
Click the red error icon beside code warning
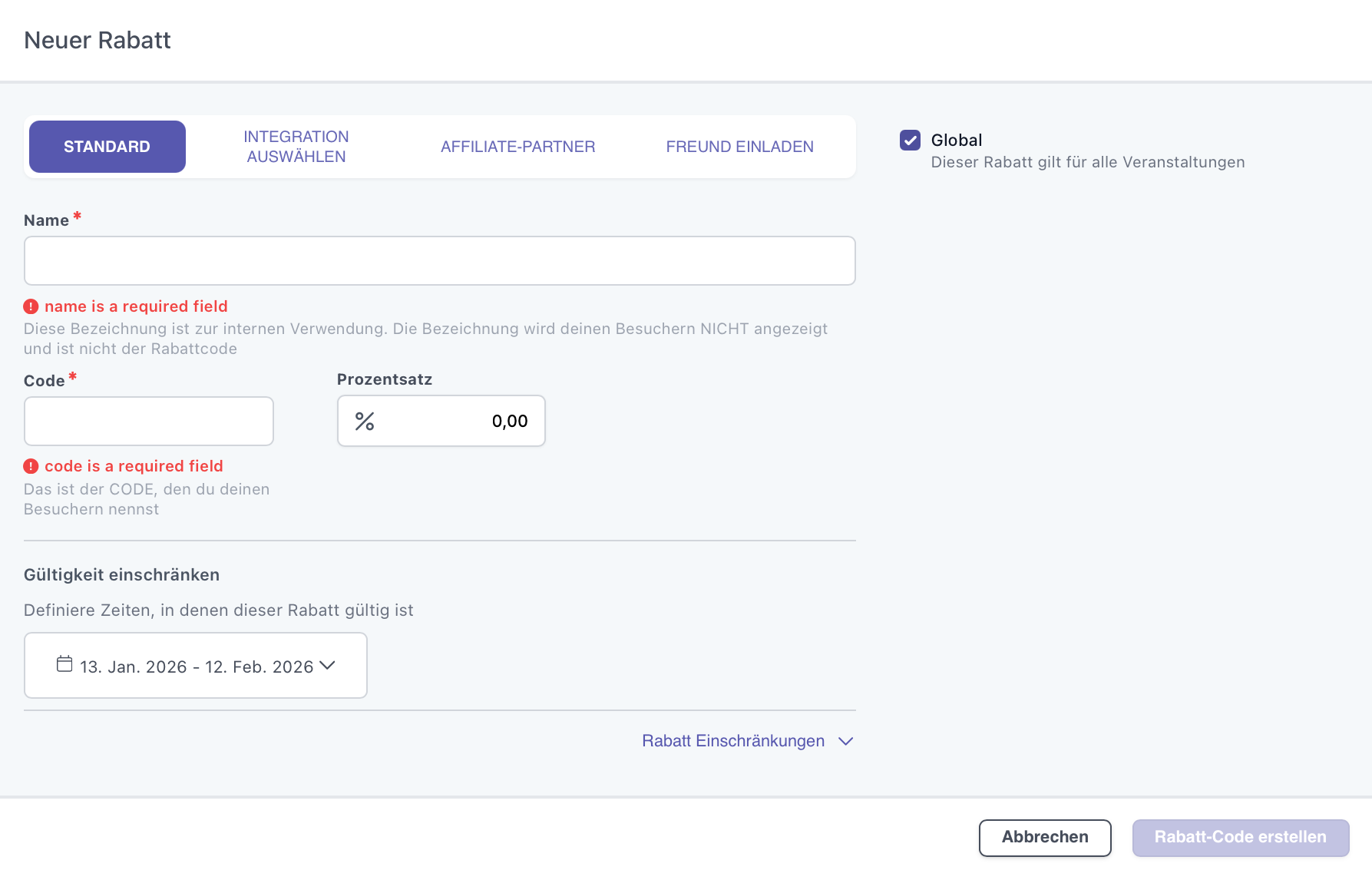click(x=31, y=466)
